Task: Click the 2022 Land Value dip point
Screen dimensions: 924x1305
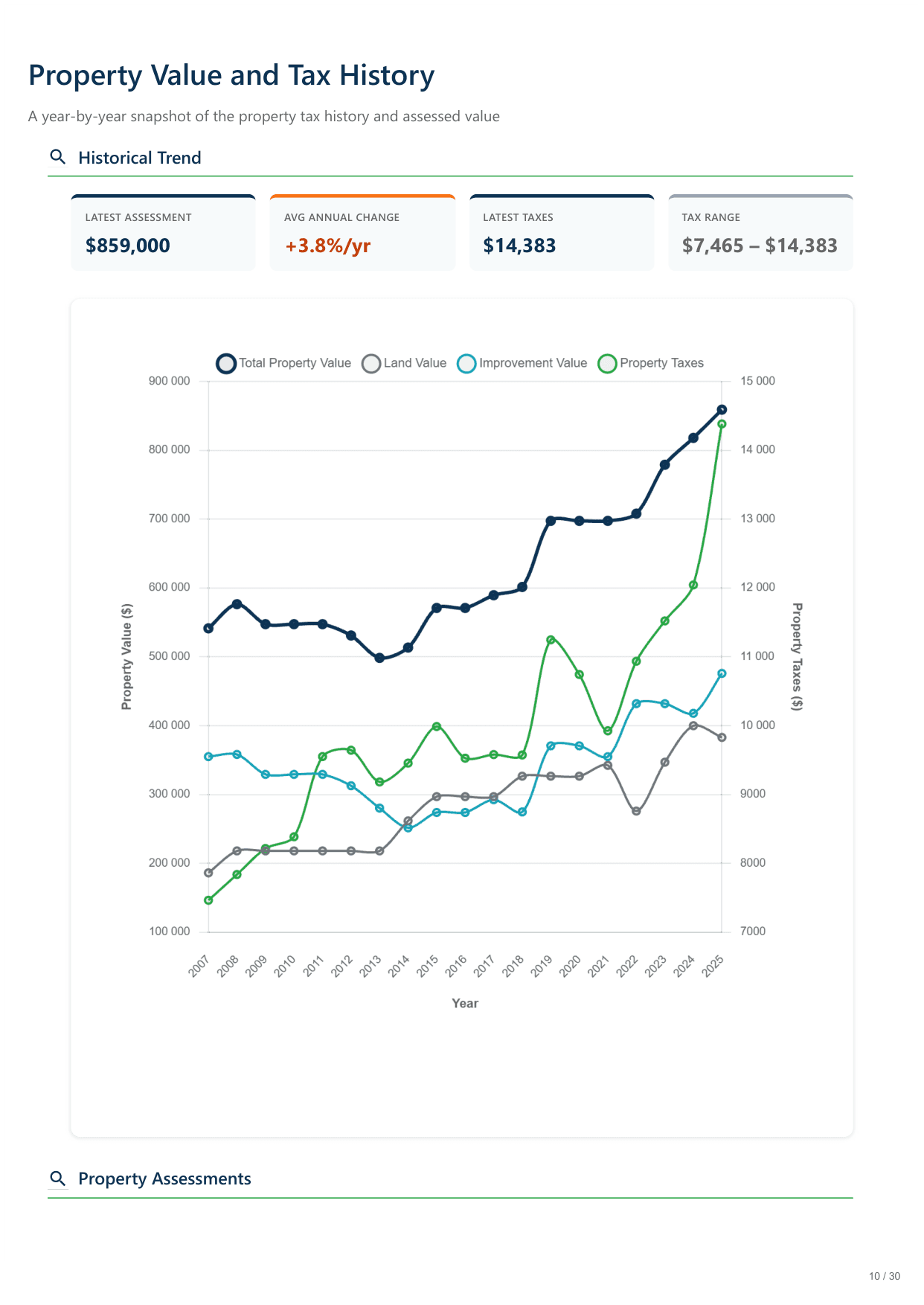Action: point(636,811)
